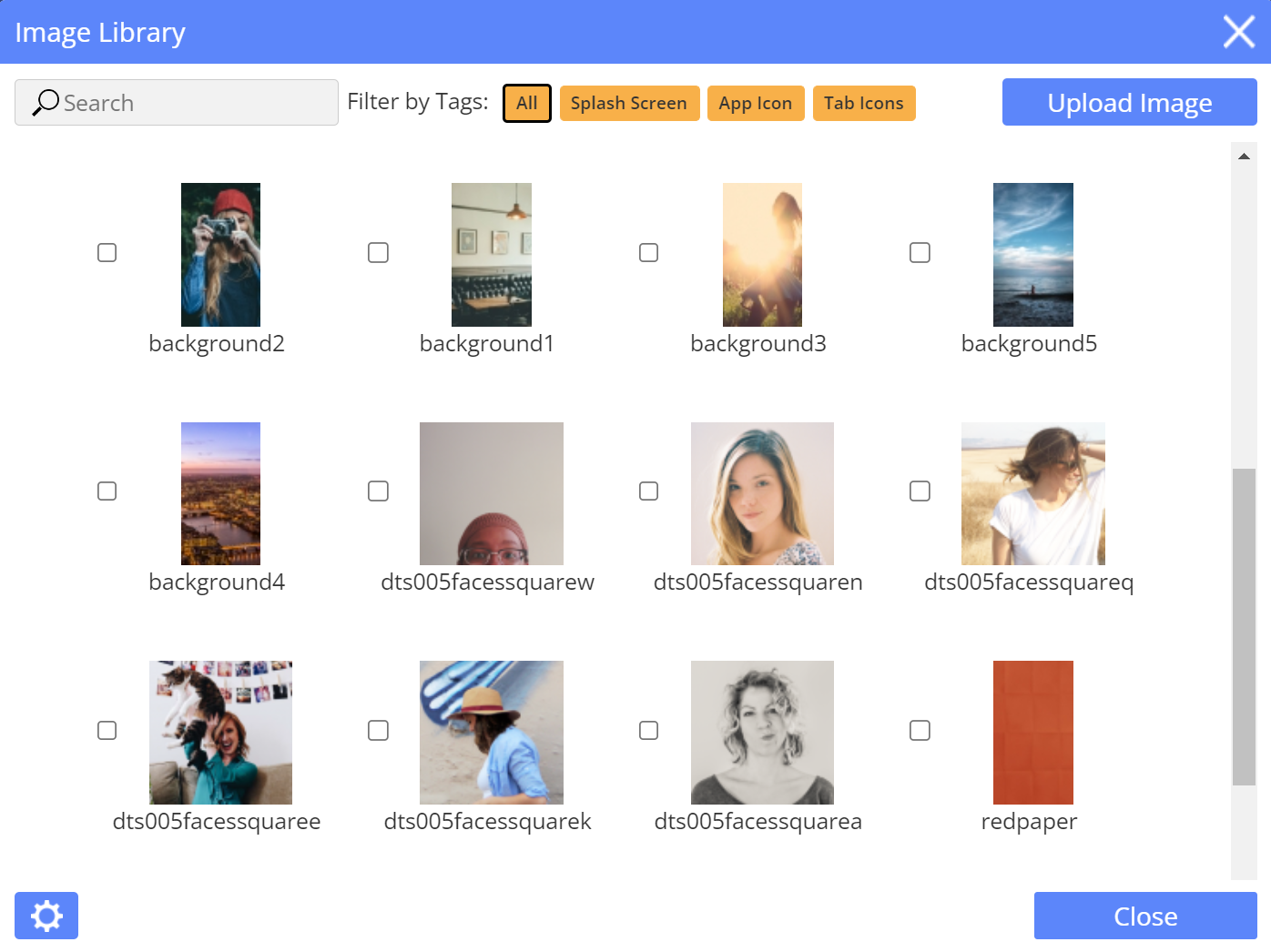The height and width of the screenshot is (952, 1271).
Task: Enable the dts005facessquarew checkbox
Action: pyautogui.click(x=378, y=491)
